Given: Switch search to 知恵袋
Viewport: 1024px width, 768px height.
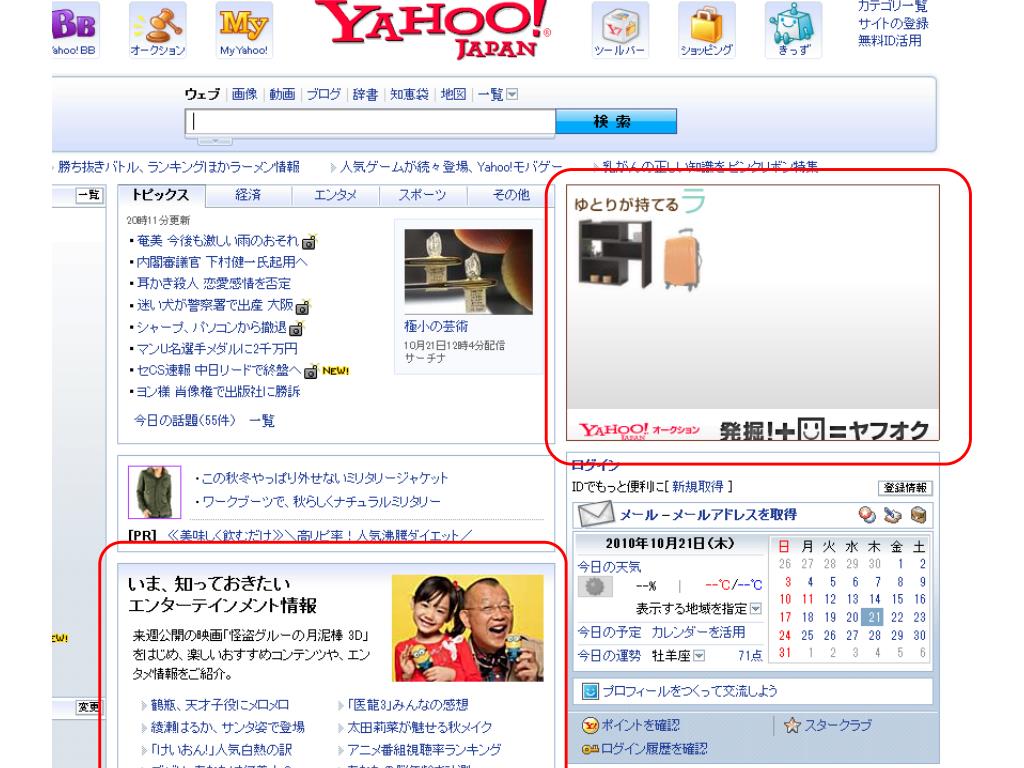Looking at the screenshot, I should point(409,94).
